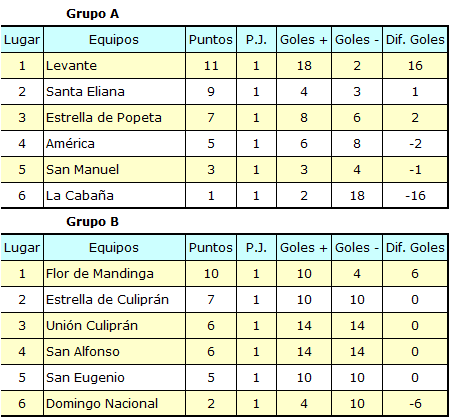Image resolution: width=449 pixels, height=417 pixels.
Task: Select San Alfonso team name
Action: tap(83, 352)
